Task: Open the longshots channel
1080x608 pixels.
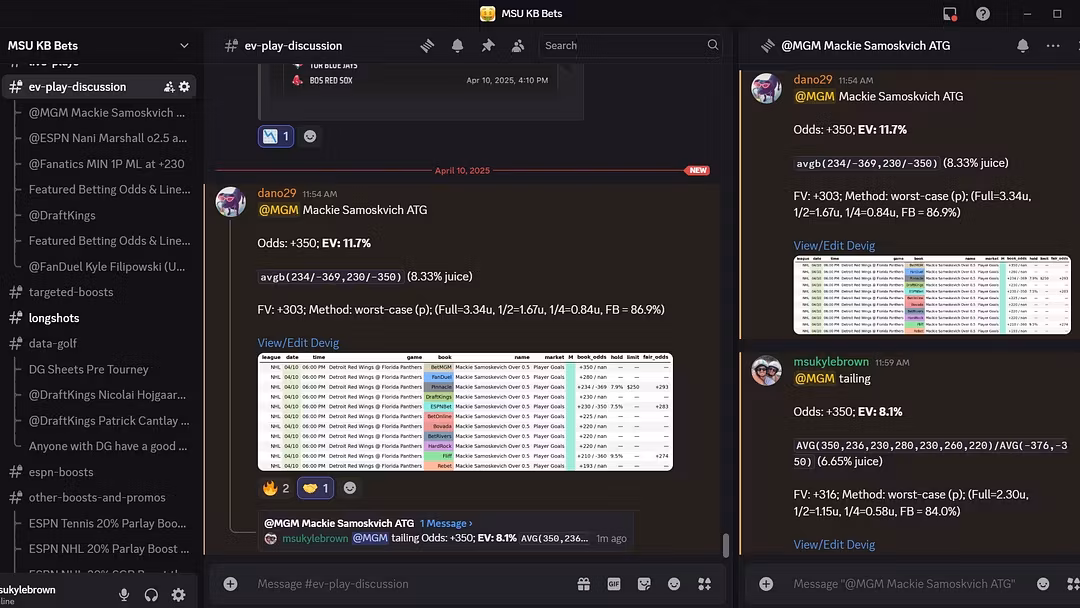Action: [x=54, y=318]
